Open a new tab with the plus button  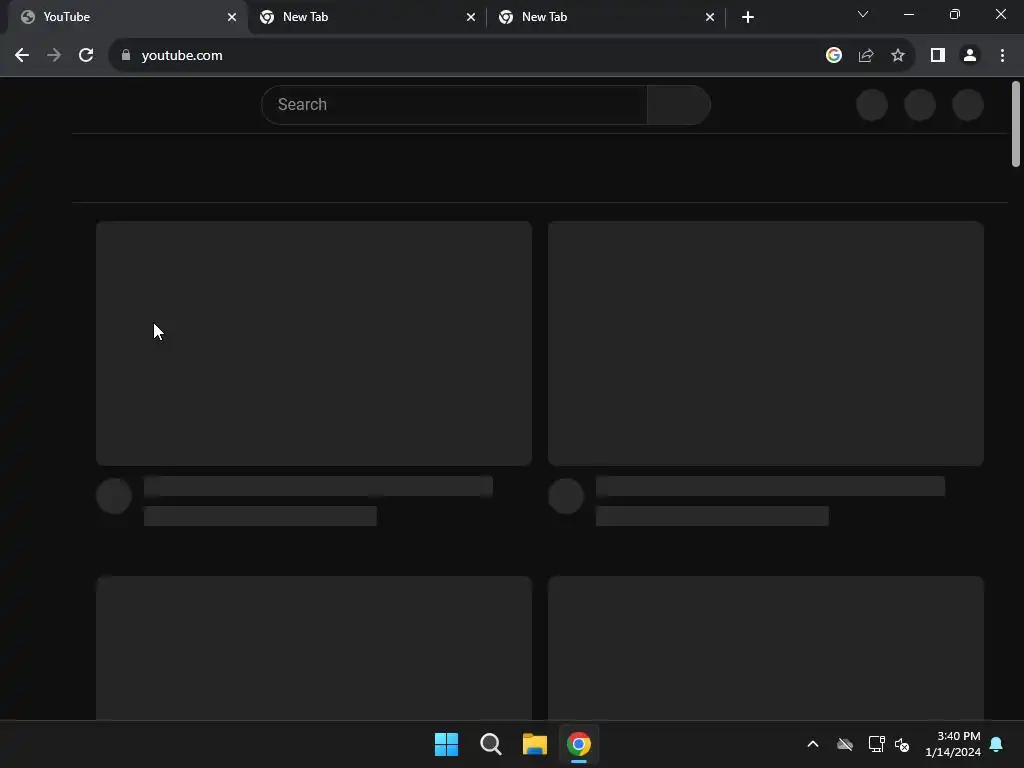pos(748,17)
